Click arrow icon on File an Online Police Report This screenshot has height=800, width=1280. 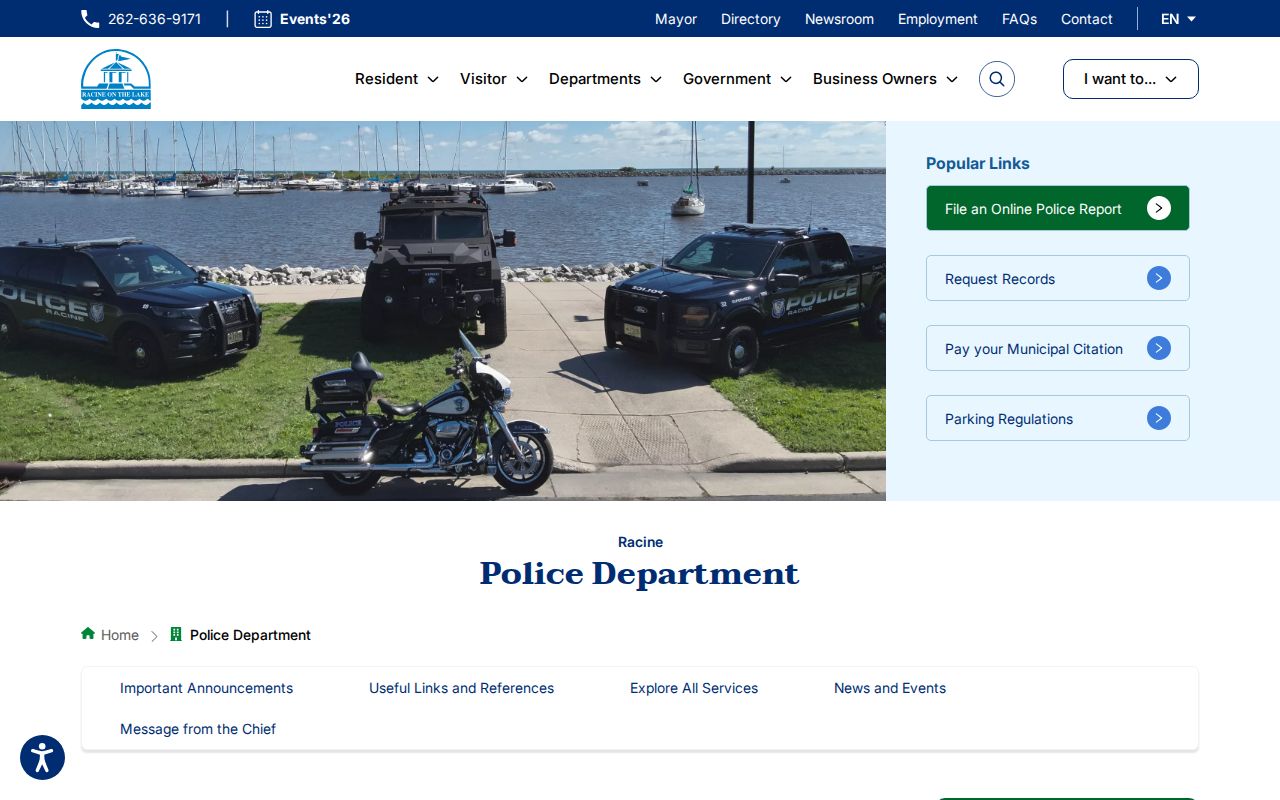point(1159,208)
